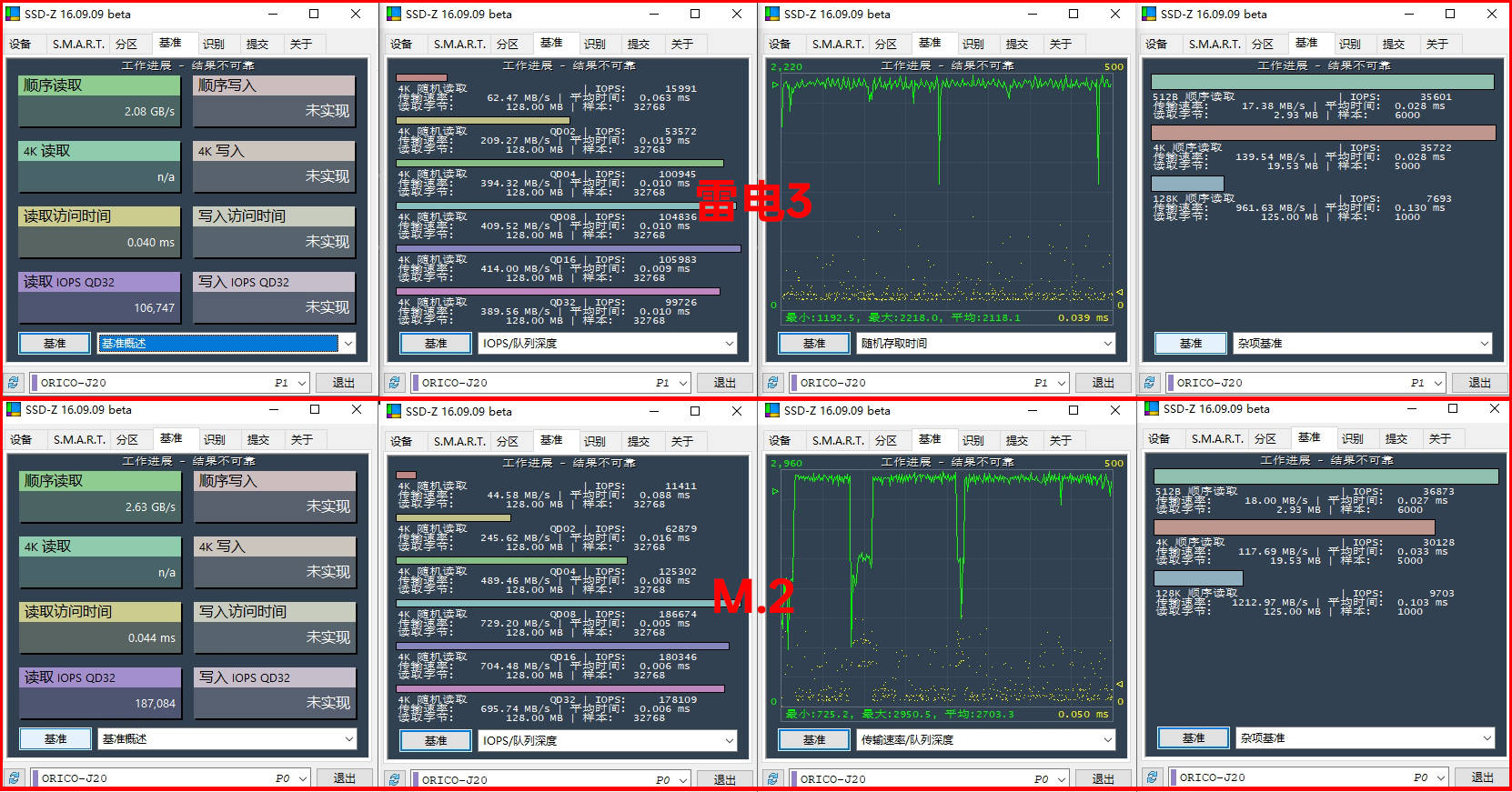
Task: Open 设备 tab in P0 杂项基准 window
Action: point(1159,438)
